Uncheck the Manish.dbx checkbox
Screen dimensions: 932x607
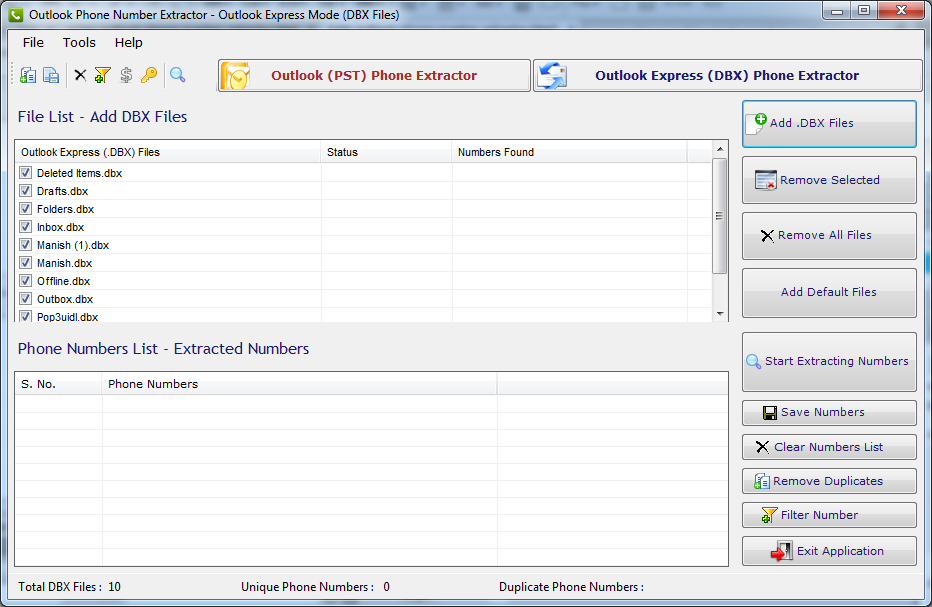click(26, 263)
